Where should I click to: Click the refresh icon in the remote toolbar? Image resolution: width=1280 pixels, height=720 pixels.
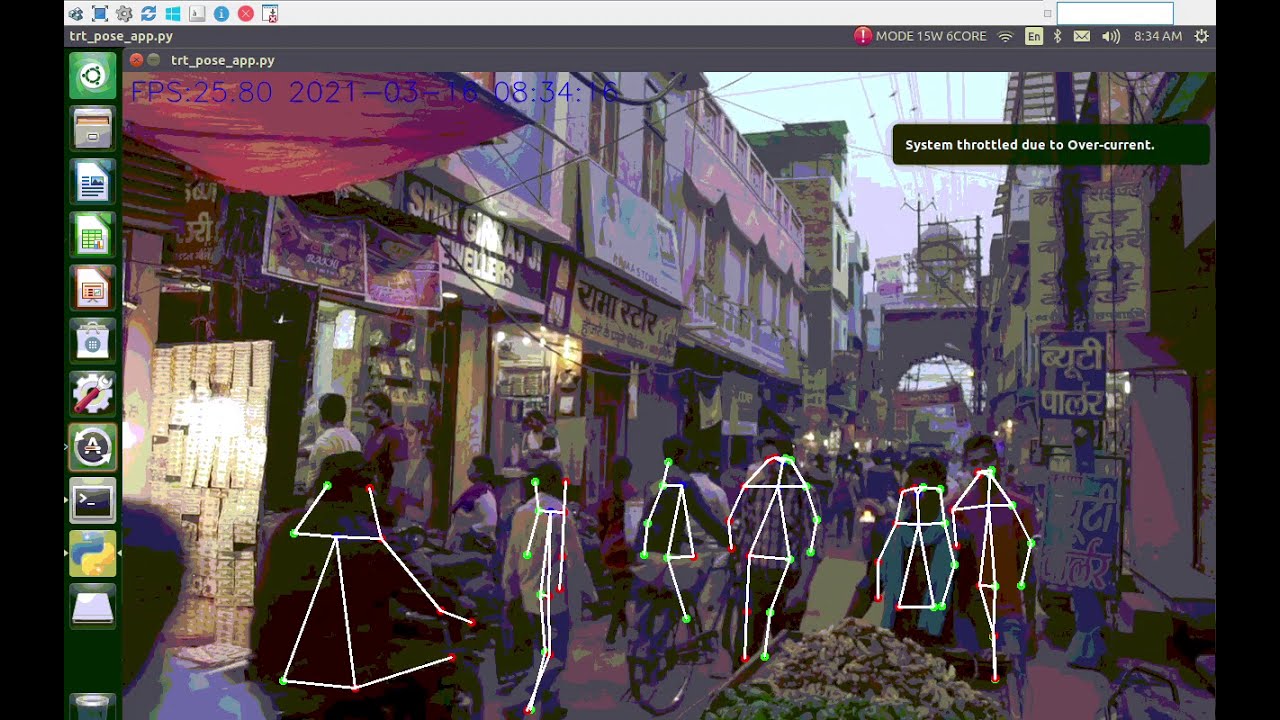148,13
